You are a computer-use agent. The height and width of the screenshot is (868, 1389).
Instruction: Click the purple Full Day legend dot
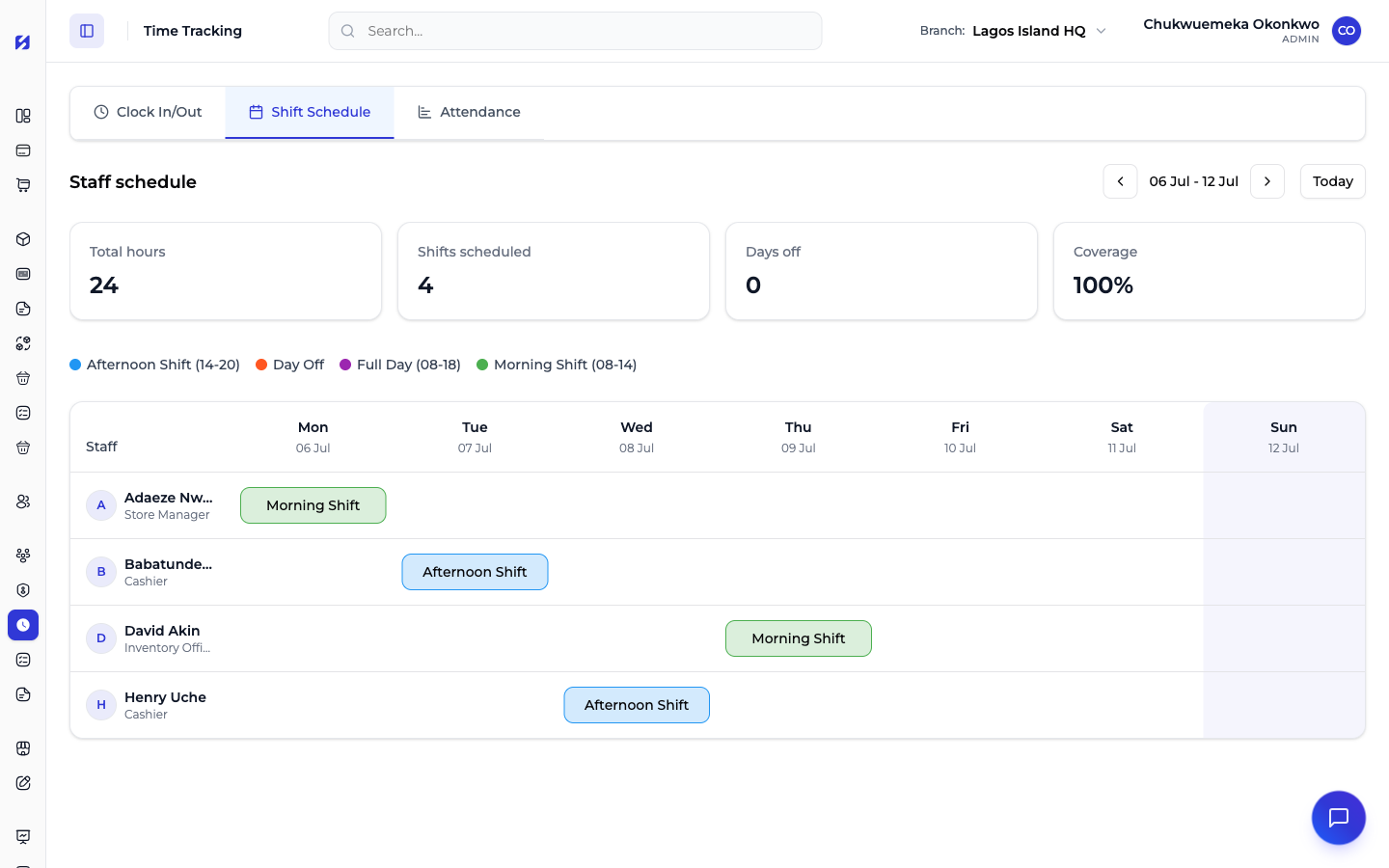pyautogui.click(x=345, y=365)
